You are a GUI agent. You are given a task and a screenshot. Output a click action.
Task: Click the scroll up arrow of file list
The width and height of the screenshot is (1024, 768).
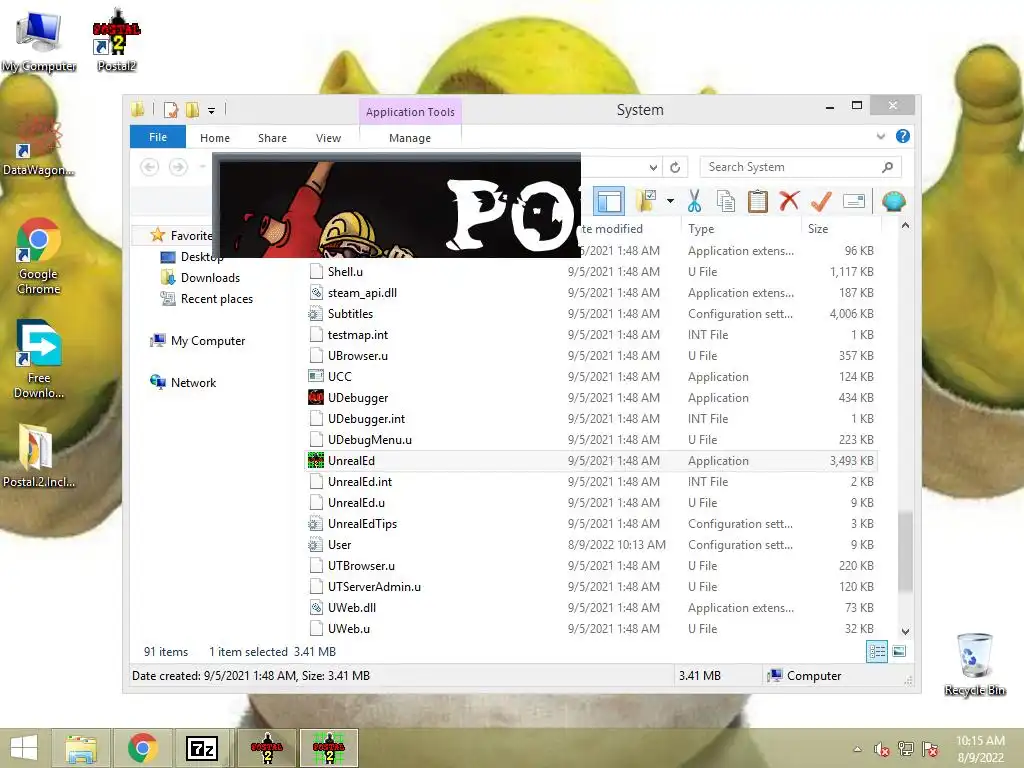click(905, 225)
